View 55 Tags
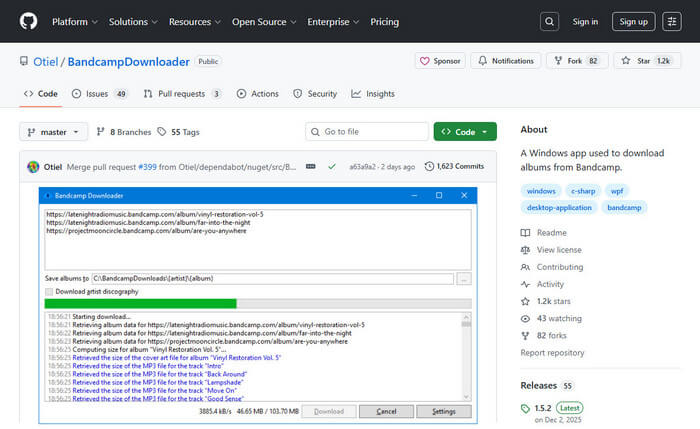This screenshot has width=700, height=429. [x=179, y=132]
